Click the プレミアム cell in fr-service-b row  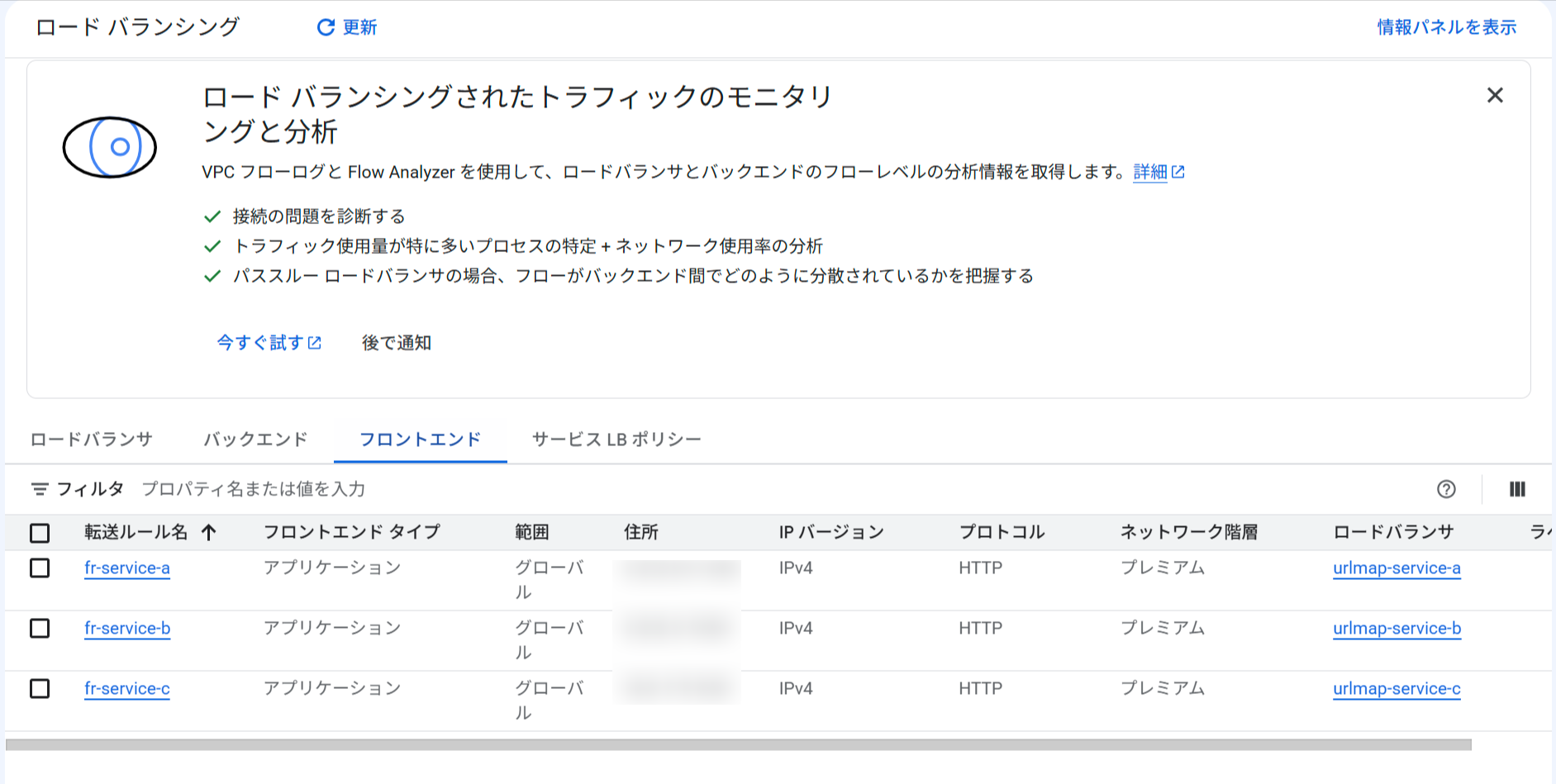click(1163, 628)
